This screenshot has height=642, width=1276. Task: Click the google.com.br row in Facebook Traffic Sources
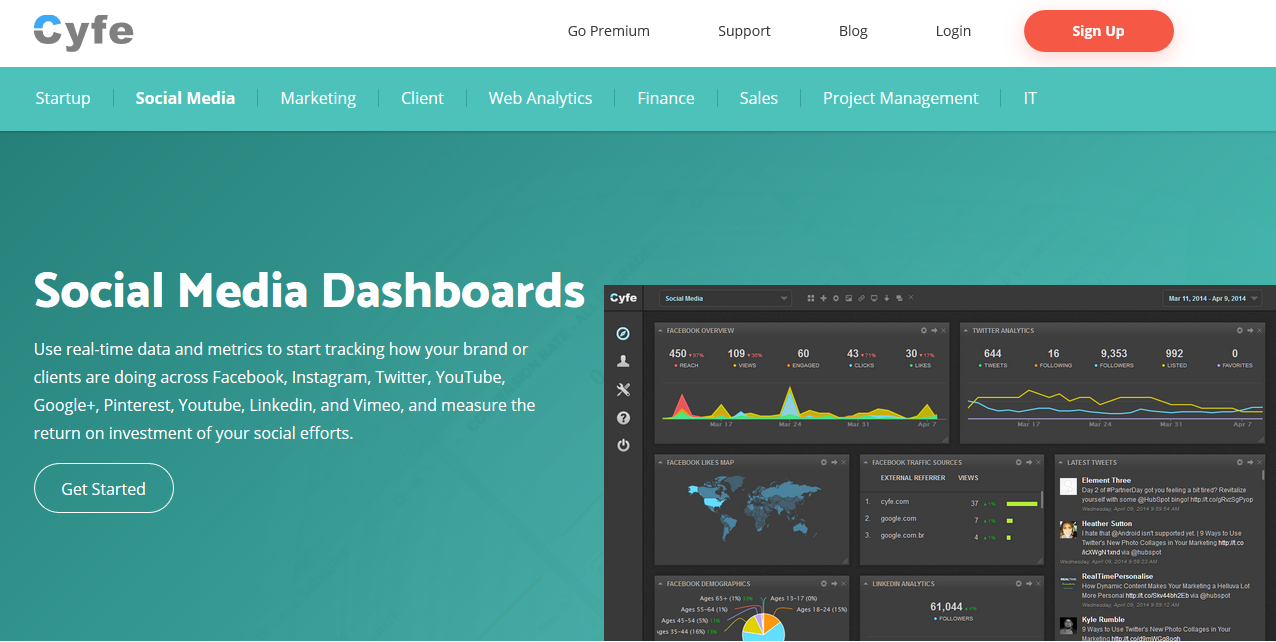point(950,536)
